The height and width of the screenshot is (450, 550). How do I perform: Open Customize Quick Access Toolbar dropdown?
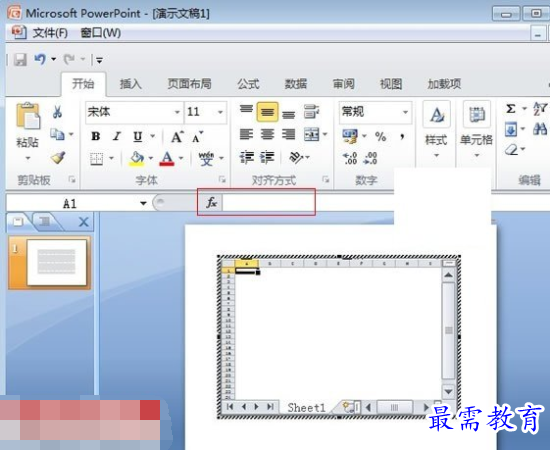pyautogui.click(x=99, y=60)
